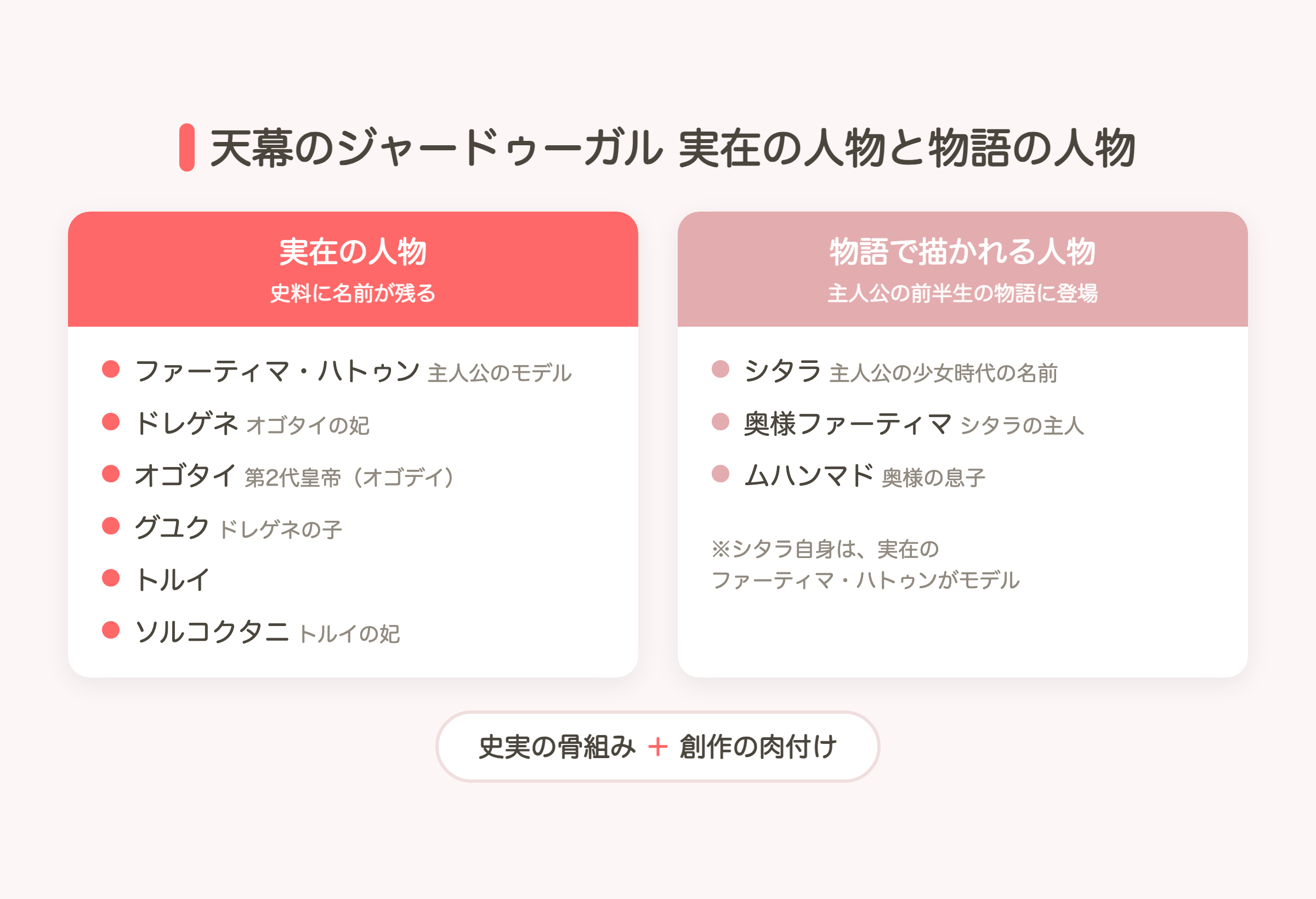Click the red bullet beside グユク
This screenshot has width=1316, height=899.
pyautogui.click(x=111, y=526)
